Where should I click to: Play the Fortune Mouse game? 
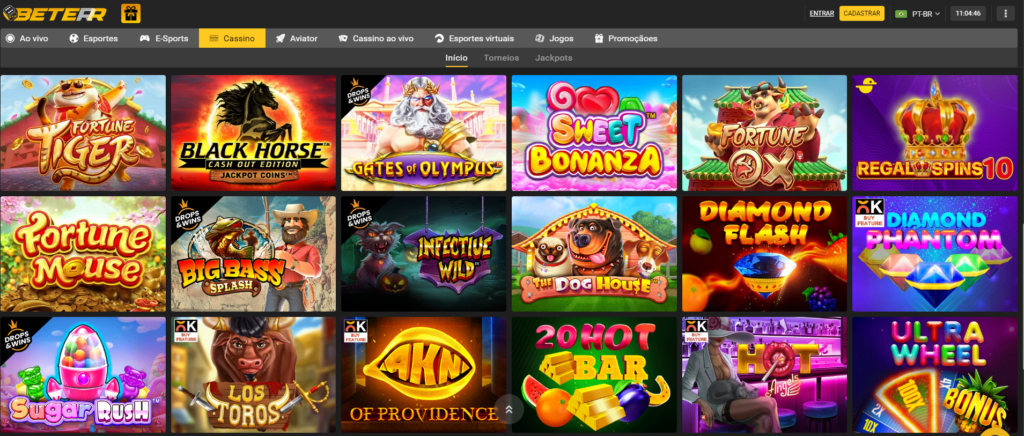83,254
